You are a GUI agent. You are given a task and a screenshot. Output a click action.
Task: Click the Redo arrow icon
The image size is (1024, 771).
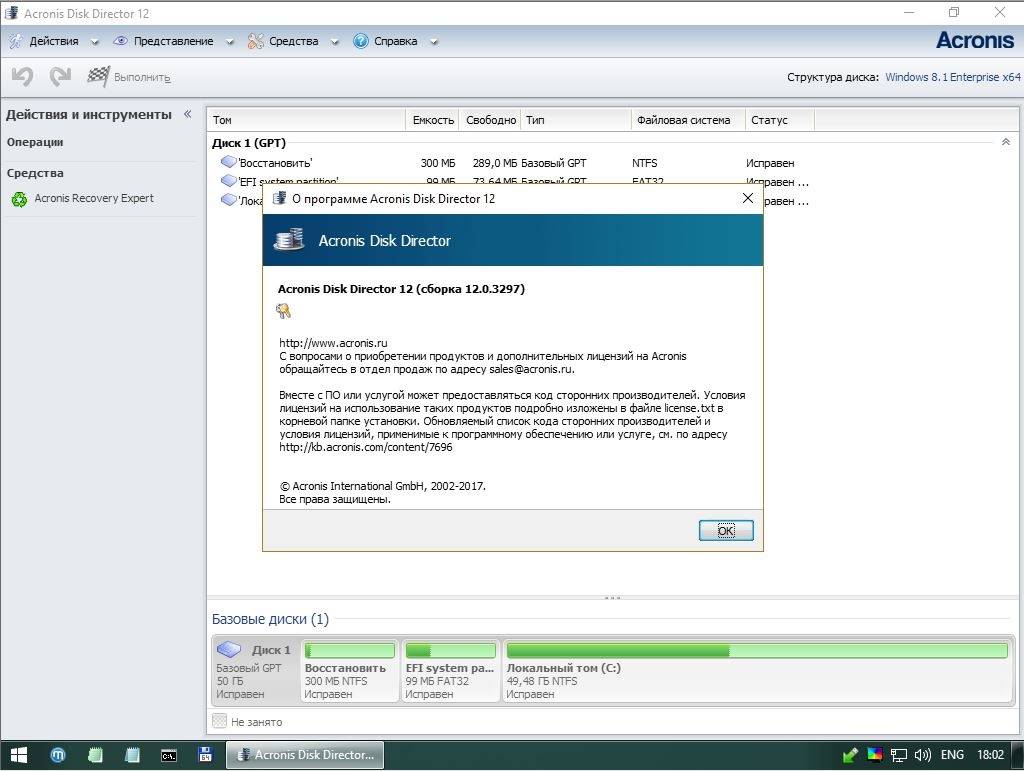60,76
